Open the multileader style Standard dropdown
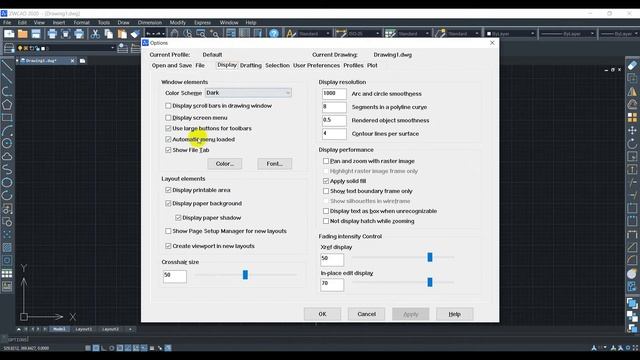The width and height of the screenshot is (640, 360). tap(463, 33)
